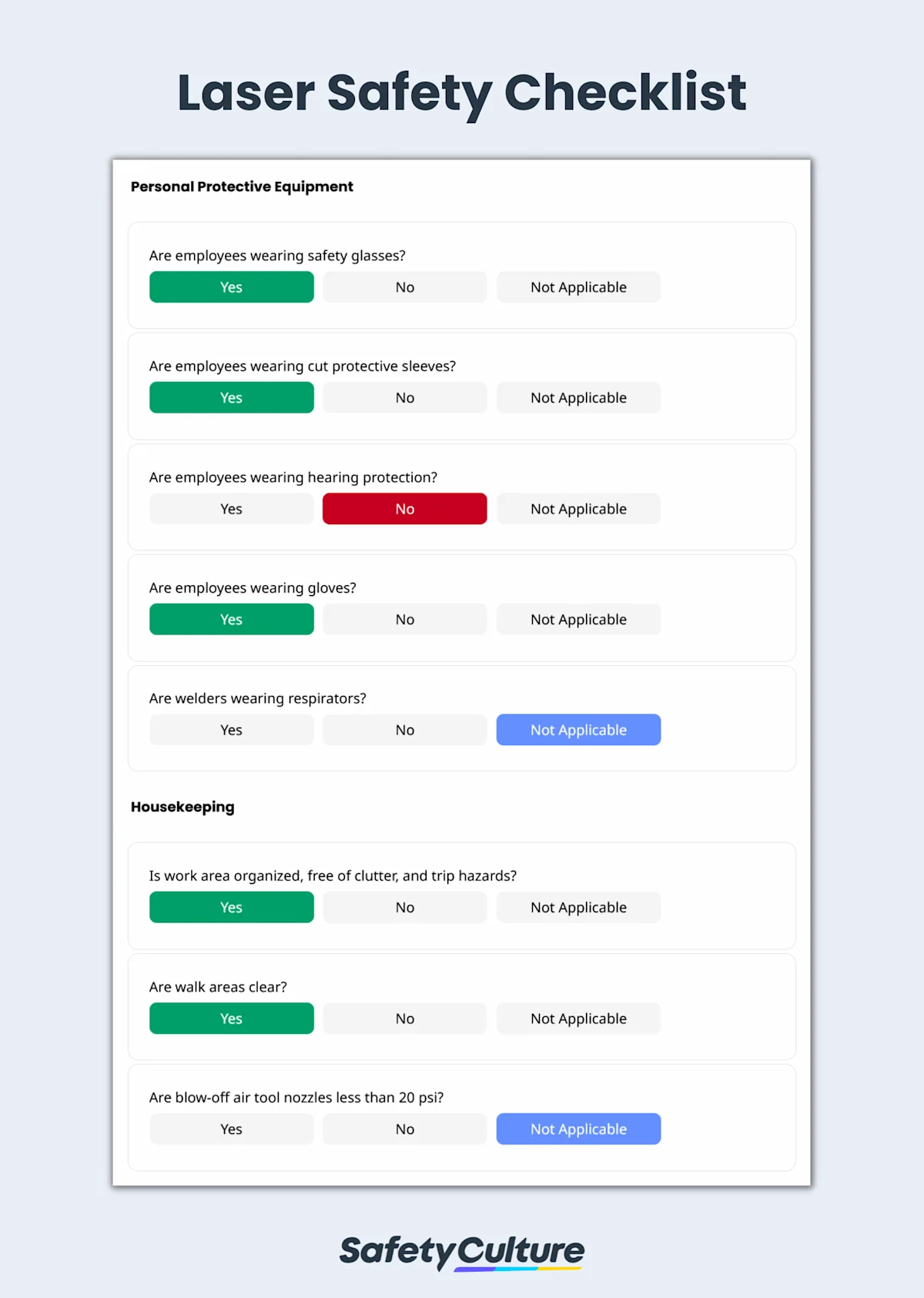
Task: Select Yes for walk areas clear
Action: (x=231, y=1019)
